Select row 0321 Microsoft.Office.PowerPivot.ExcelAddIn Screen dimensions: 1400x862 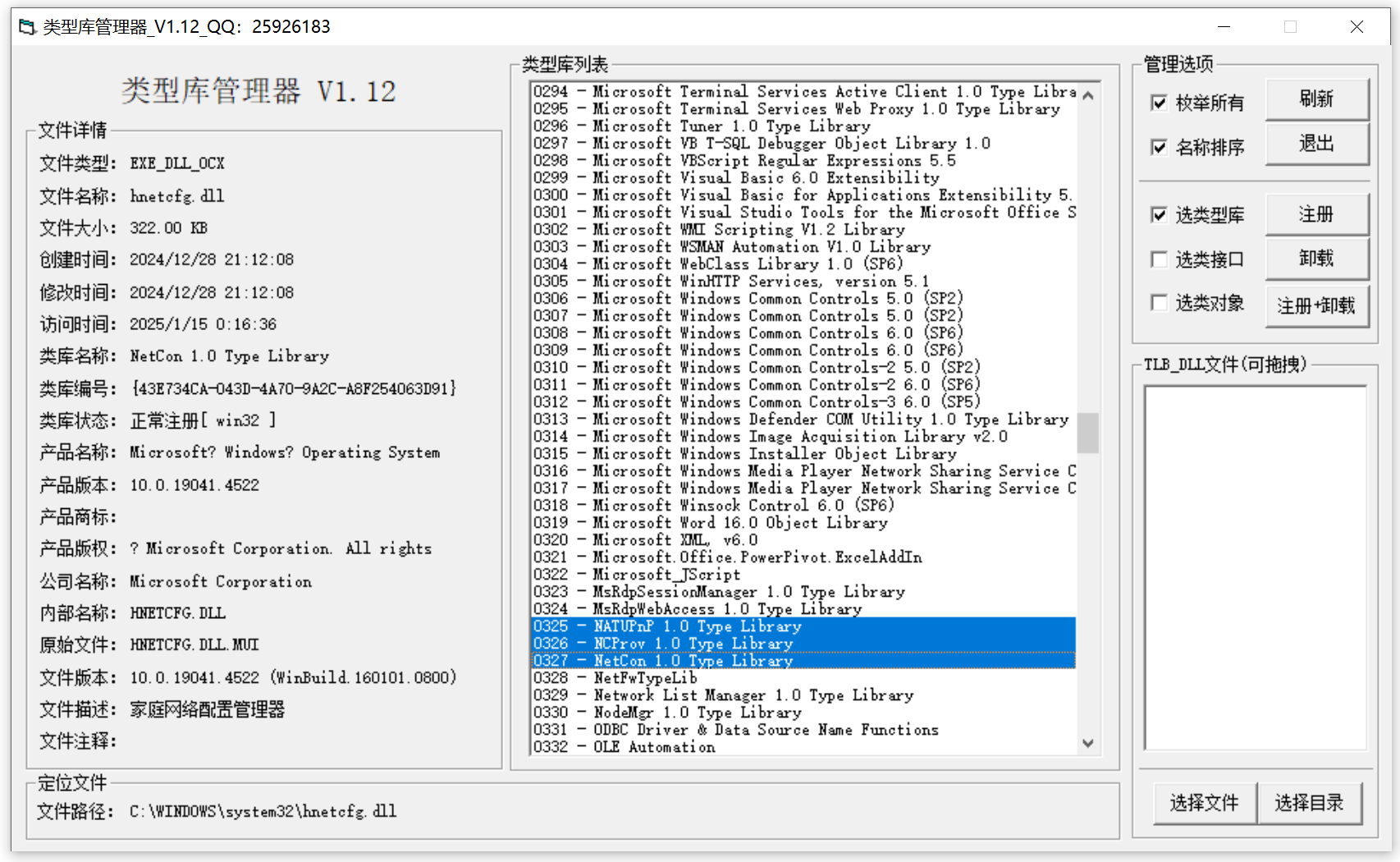click(x=803, y=557)
